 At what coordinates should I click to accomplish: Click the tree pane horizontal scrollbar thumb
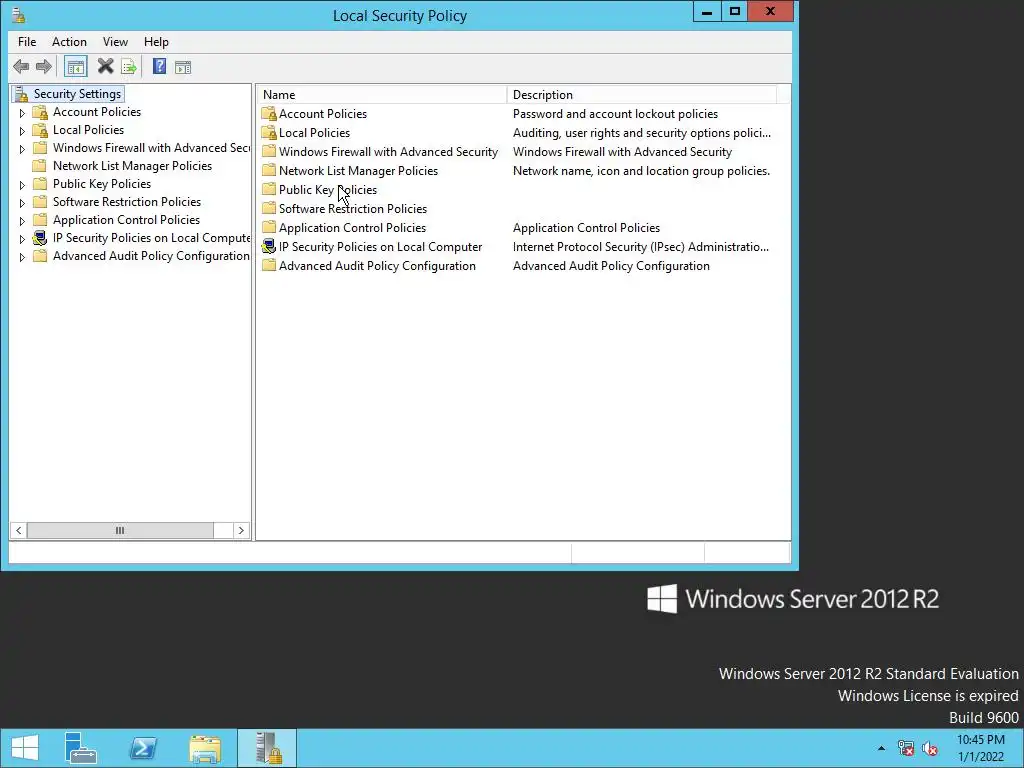(120, 530)
